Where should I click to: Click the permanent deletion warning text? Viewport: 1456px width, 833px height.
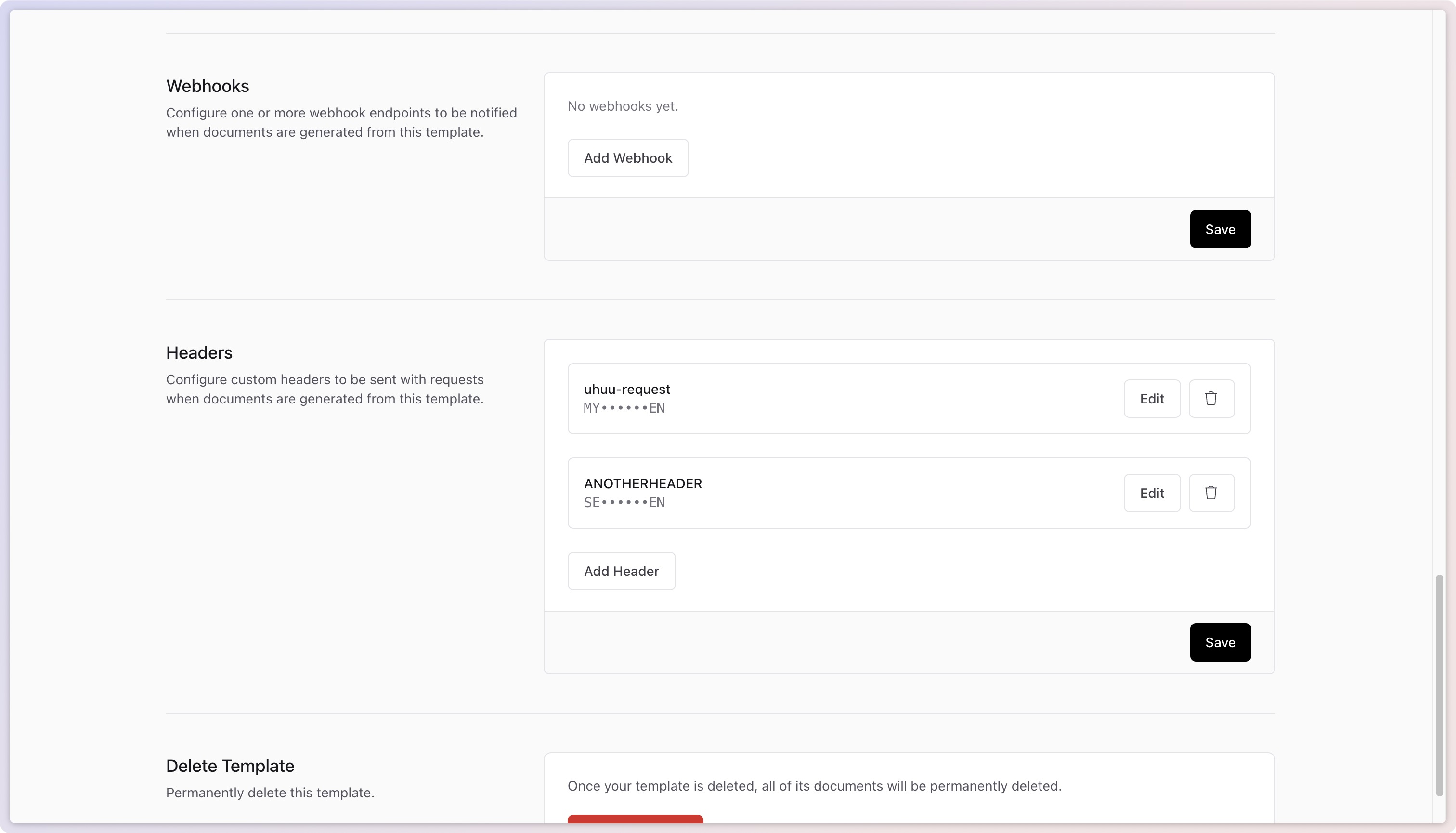pos(814,786)
